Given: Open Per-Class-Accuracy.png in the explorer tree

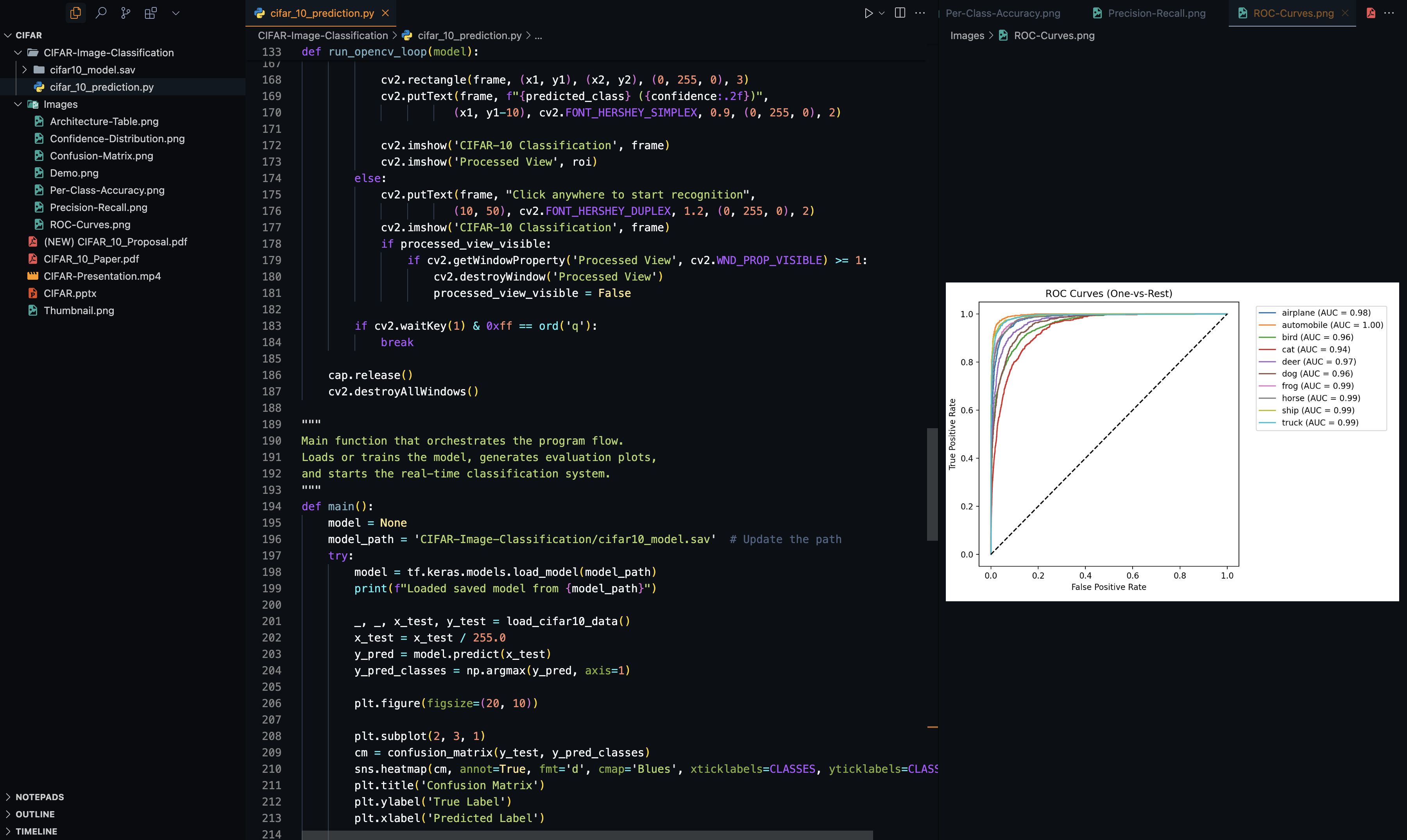Looking at the screenshot, I should (107, 190).
